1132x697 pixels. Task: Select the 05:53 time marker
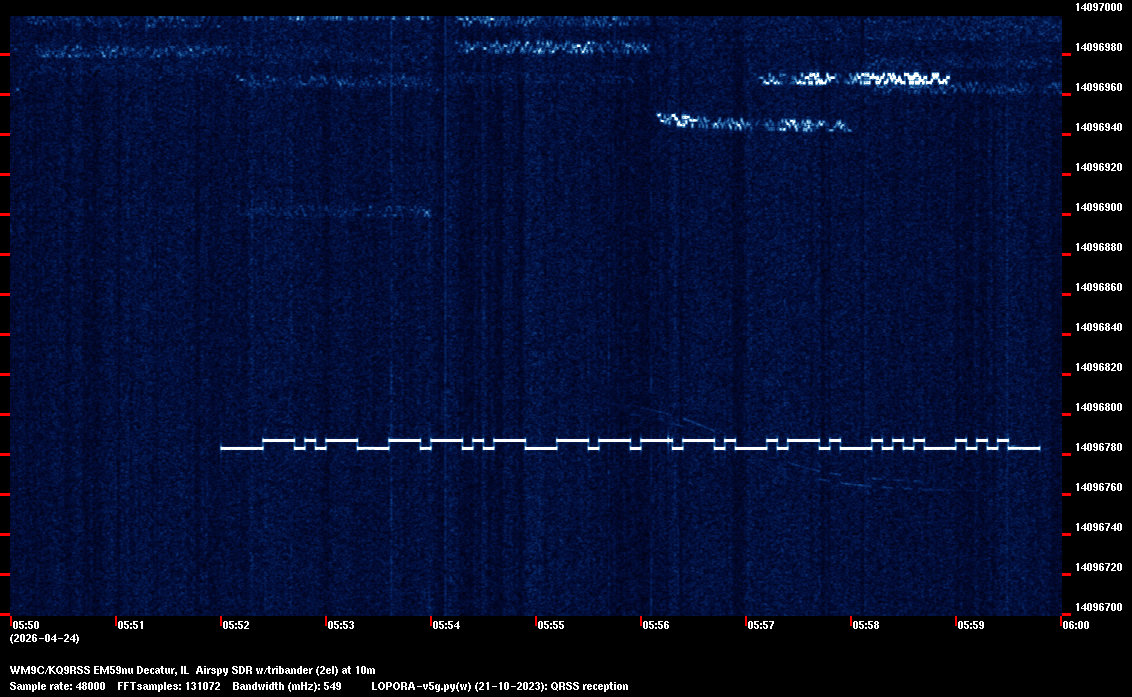click(341, 625)
